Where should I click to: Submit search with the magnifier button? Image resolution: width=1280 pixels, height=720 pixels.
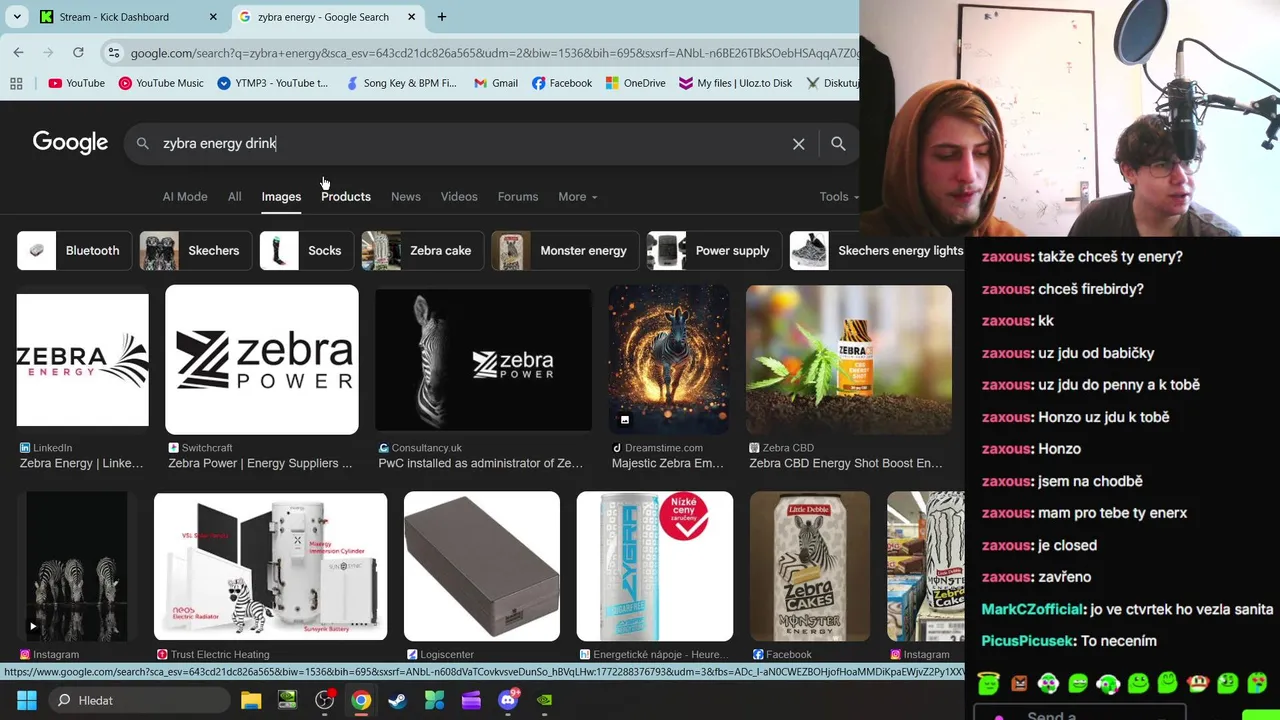(838, 144)
